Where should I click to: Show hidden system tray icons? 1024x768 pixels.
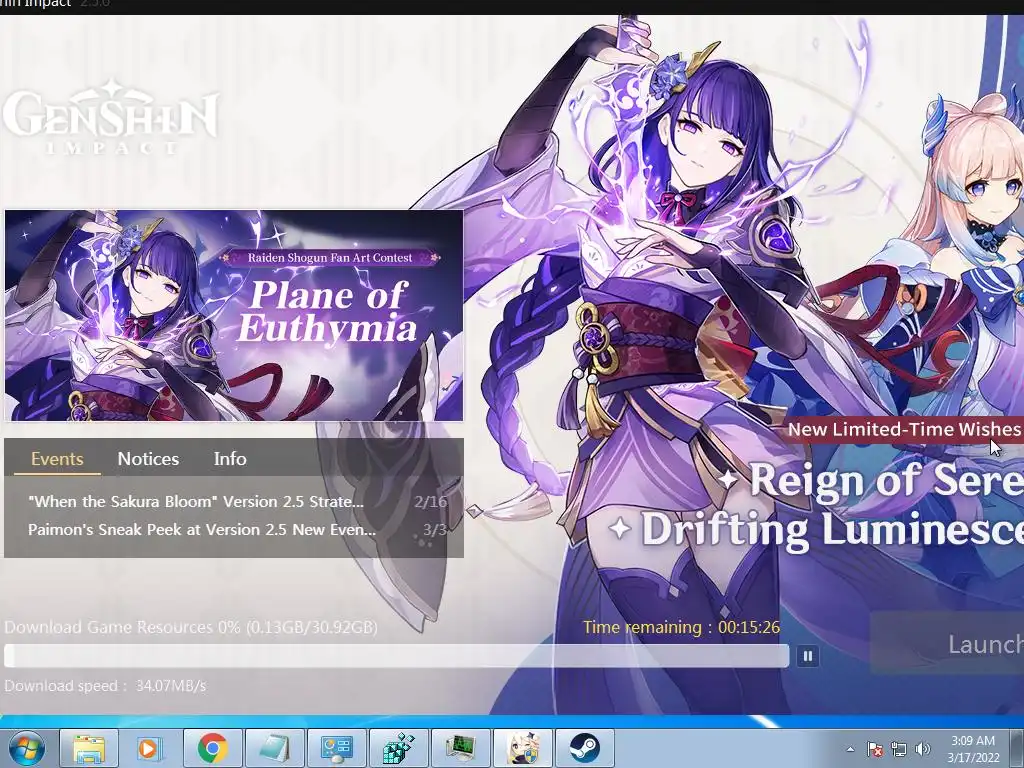pyautogui.click(x=850, y=750)
